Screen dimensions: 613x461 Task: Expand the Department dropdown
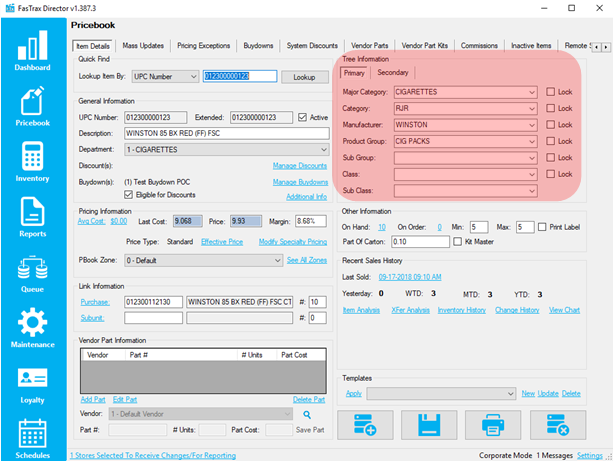227,150
